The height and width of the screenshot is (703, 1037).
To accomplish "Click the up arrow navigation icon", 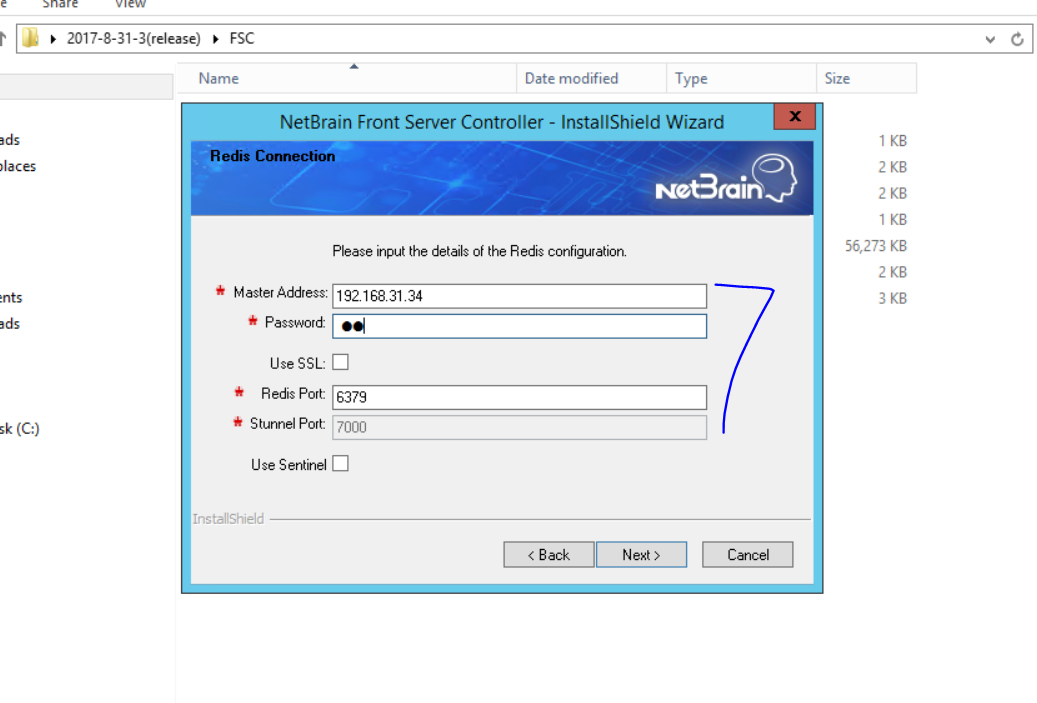I will 3,38.
